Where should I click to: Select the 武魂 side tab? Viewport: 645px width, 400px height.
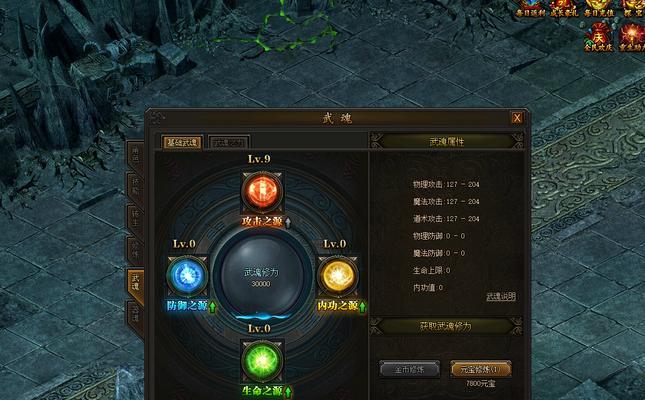[136, 282]
